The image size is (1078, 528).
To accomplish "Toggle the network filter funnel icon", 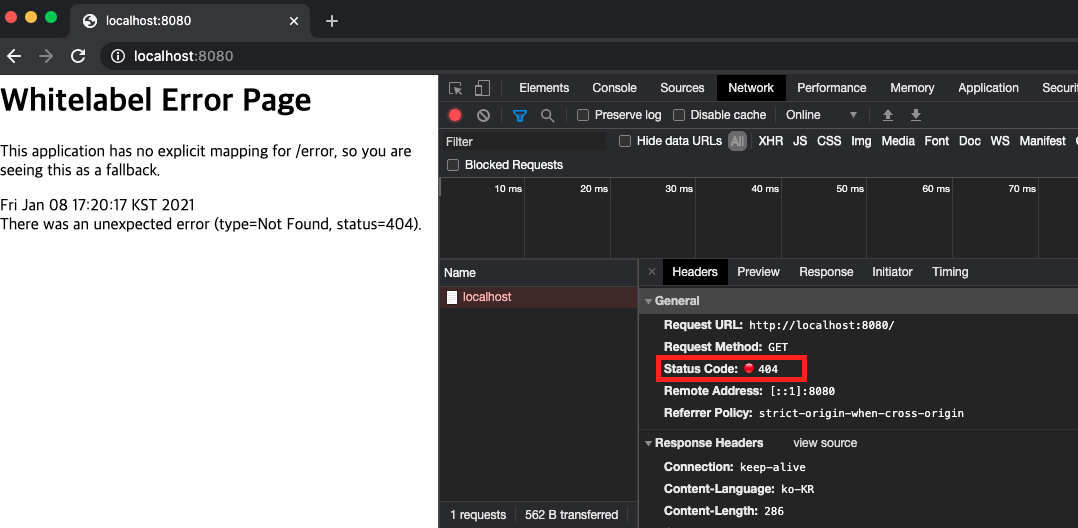I will (520, 116).
